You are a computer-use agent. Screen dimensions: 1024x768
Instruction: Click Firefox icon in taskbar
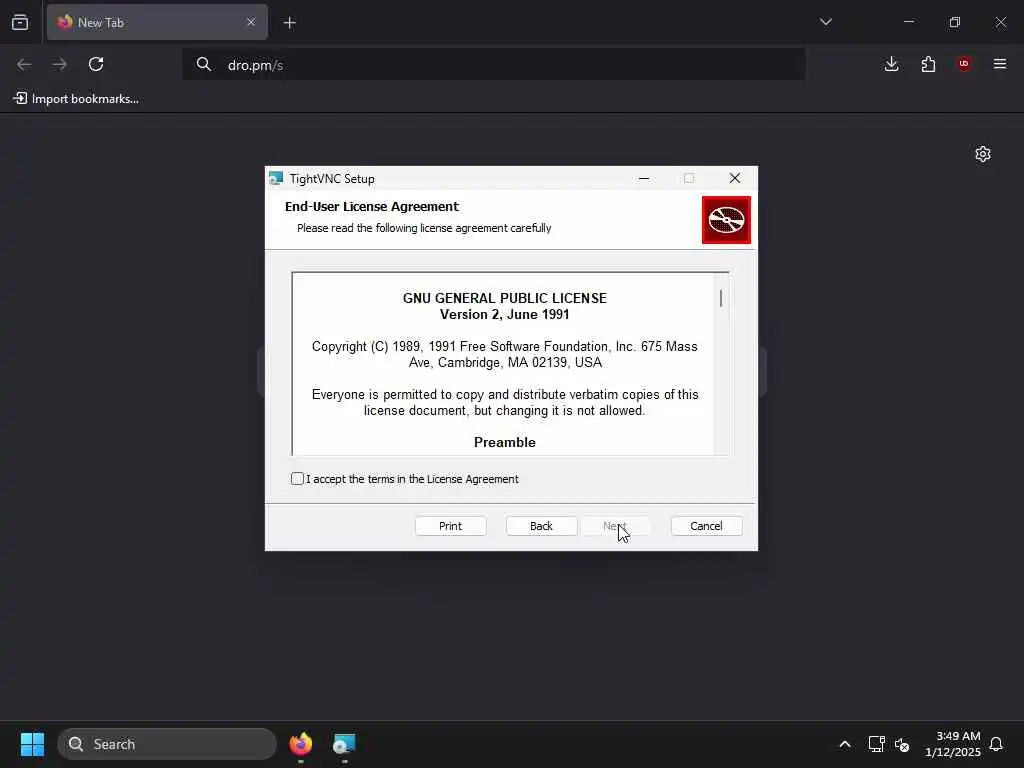pyautogui.click(x=301, y=744)
